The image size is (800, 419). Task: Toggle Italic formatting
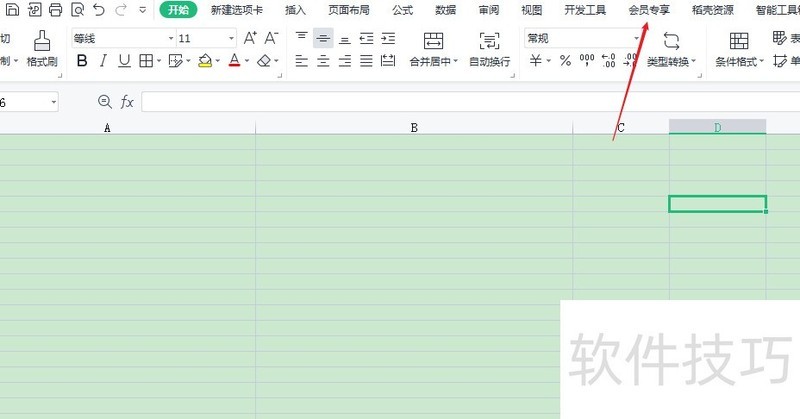[103, 61]
